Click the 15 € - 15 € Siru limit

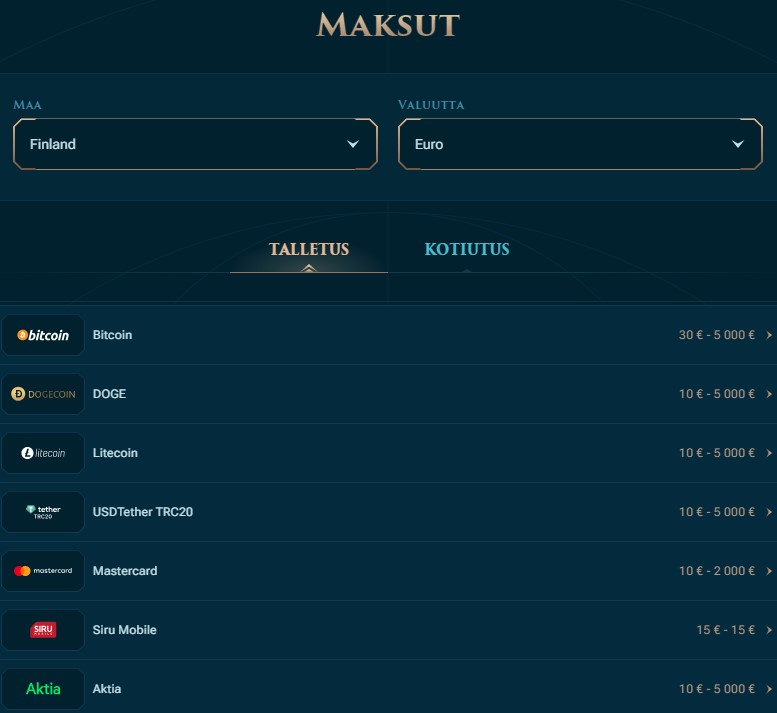[725, 630]
